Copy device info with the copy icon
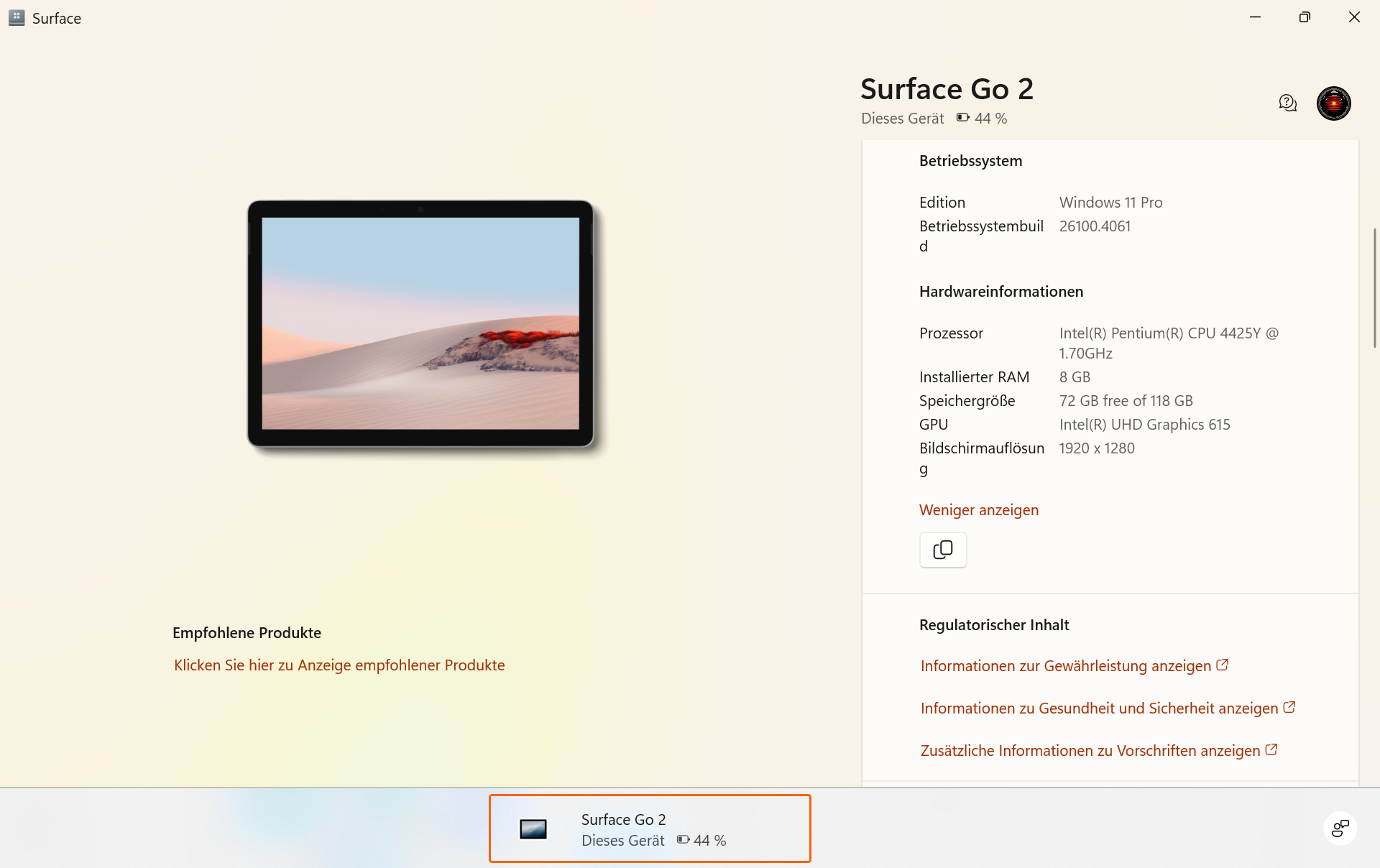1380x868 pixels. pos(942,550)
